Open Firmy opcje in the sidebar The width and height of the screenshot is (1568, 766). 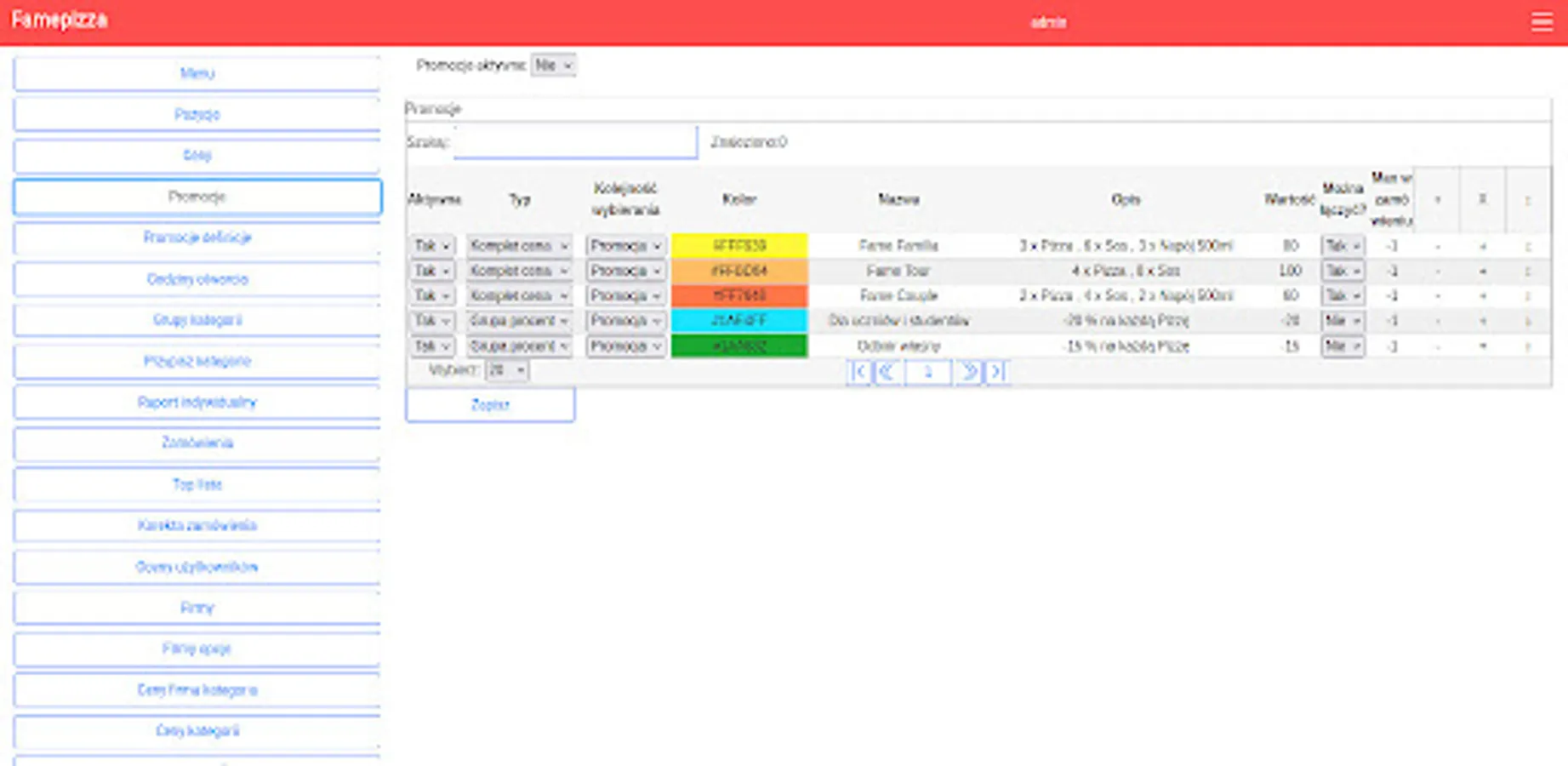click(x=197, y=649)
